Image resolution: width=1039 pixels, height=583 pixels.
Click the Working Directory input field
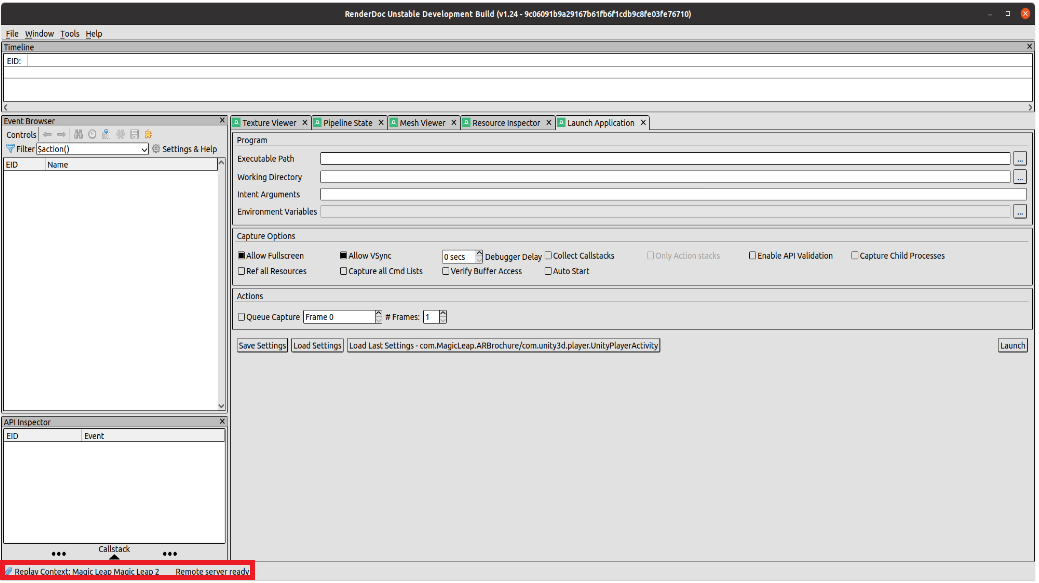click(x=664, y=177)
